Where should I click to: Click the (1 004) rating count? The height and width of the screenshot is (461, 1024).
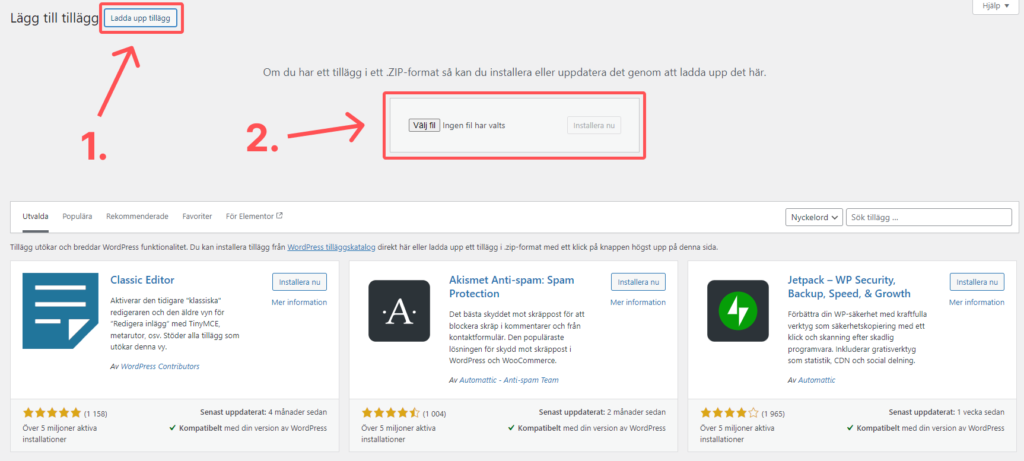434,414
